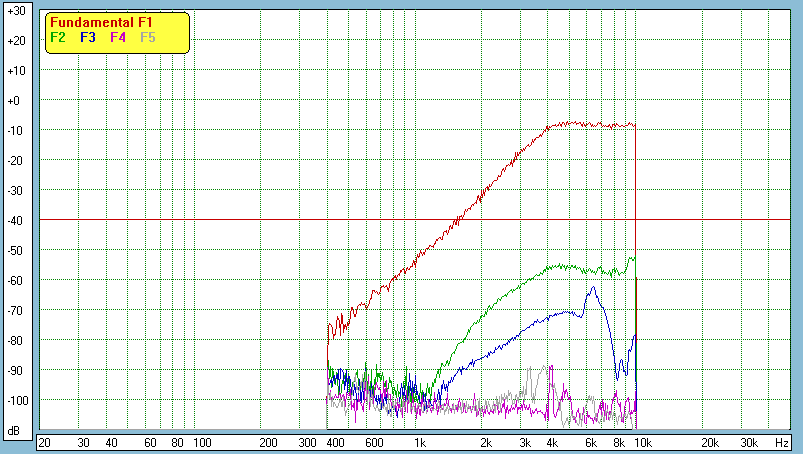Click the 20k frequency axis label

point(708,441)
